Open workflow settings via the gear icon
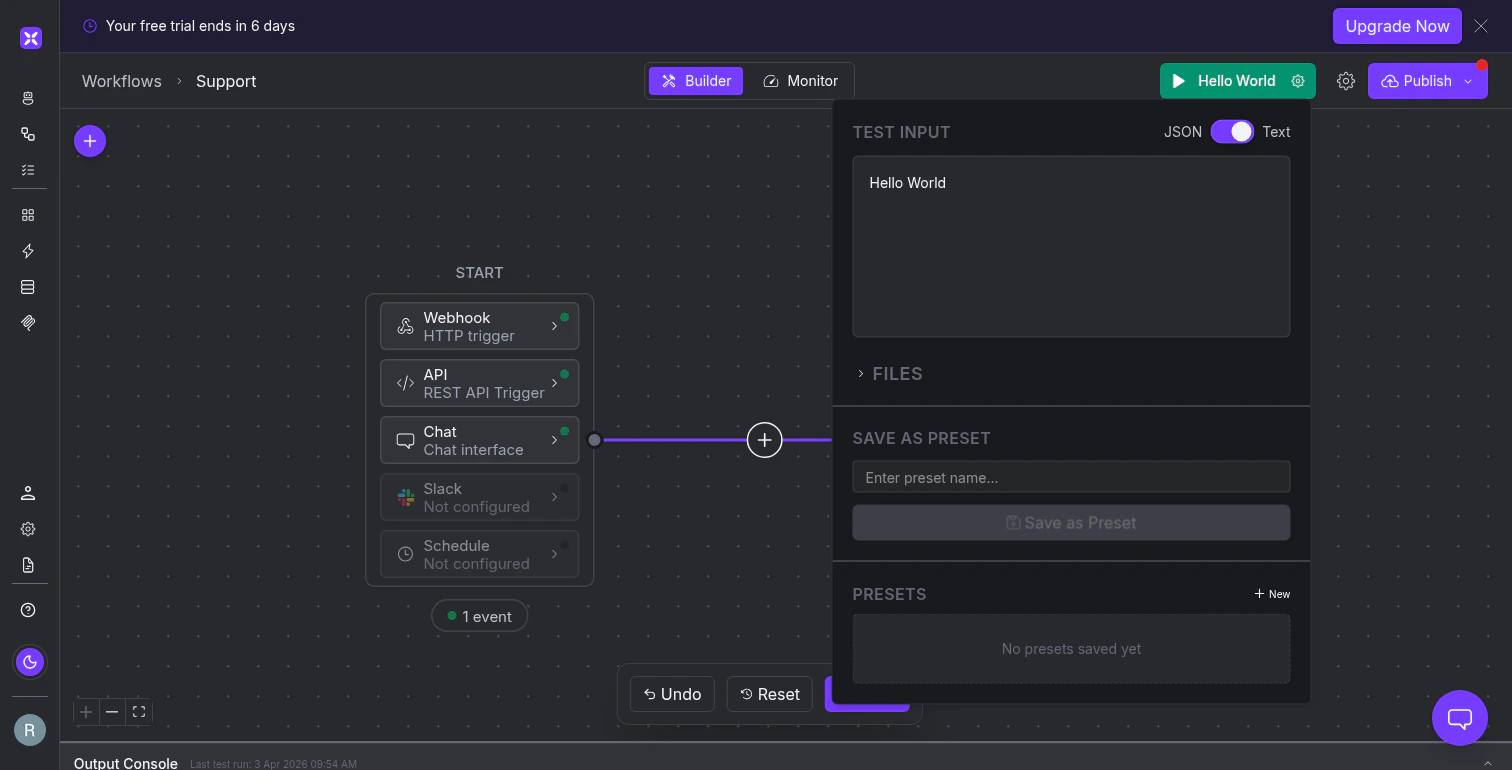 tap(1346, 81)
